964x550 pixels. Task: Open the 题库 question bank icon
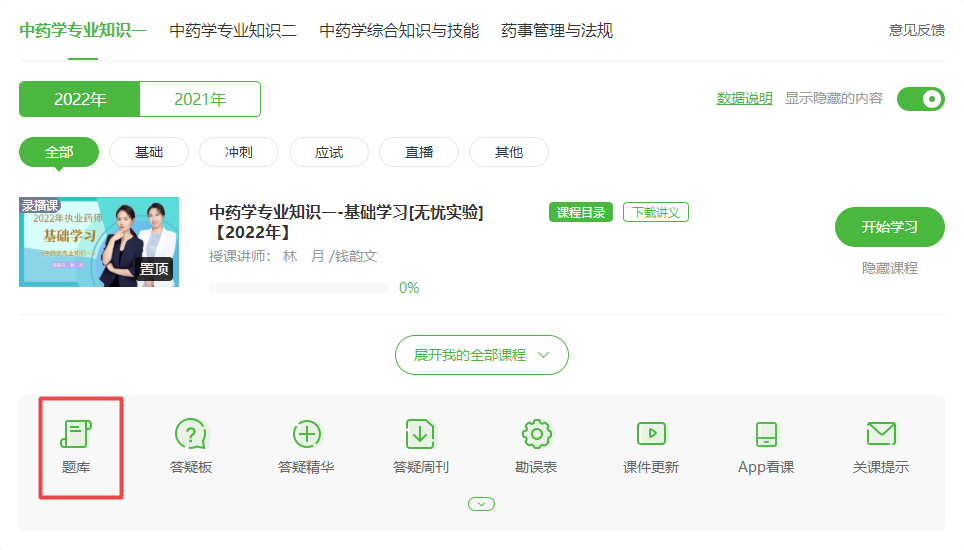(76, 435)
